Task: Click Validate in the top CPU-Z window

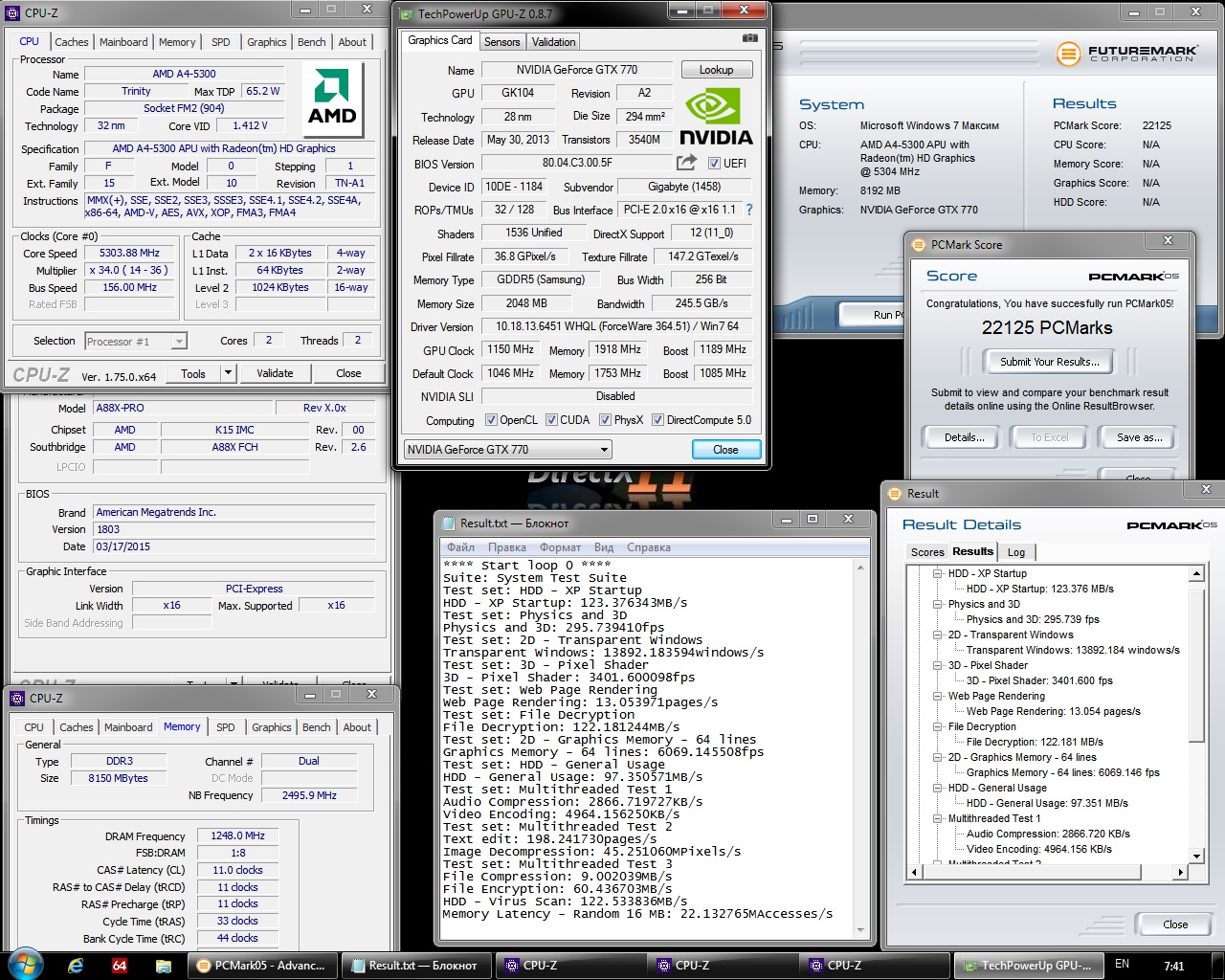Action: point(275,373)
